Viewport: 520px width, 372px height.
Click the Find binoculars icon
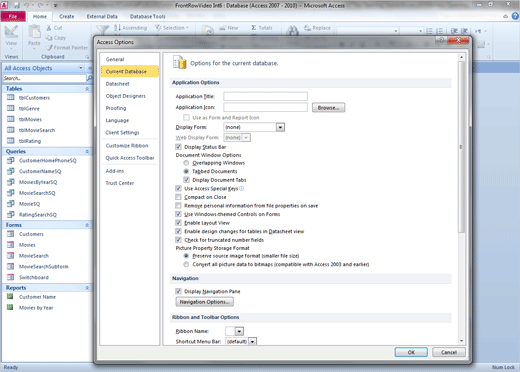(x=292, y=31)
